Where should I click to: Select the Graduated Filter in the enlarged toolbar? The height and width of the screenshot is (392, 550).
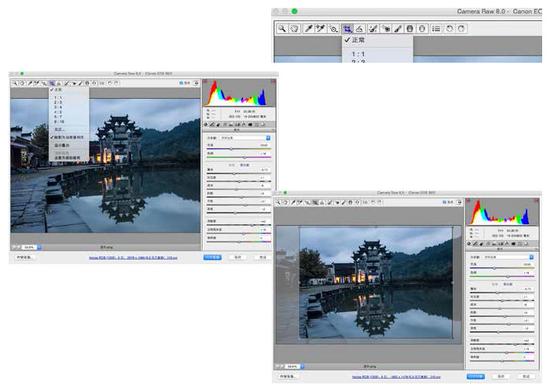tap(410, 28)
